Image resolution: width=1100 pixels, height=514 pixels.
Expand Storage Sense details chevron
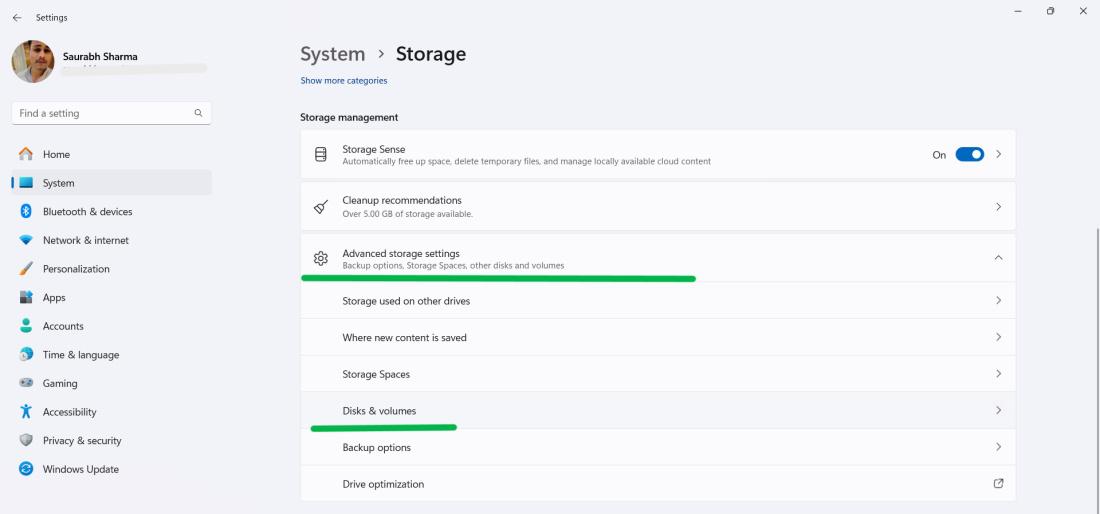point(998,155)
